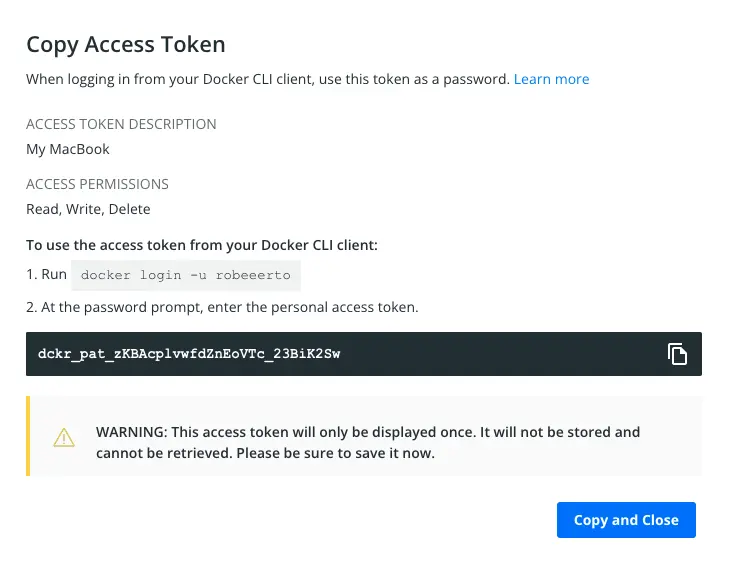Click the docker login command snippet
The height and width of the screenshot is (571, 730).
187,275
